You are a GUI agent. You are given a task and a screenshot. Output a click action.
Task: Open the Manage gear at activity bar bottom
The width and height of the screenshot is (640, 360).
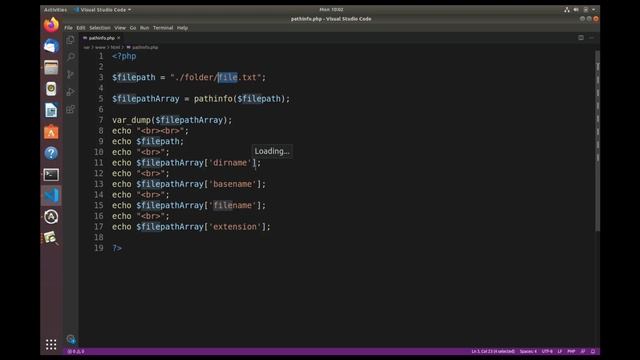pyautogui.click(x=71, y=339)
